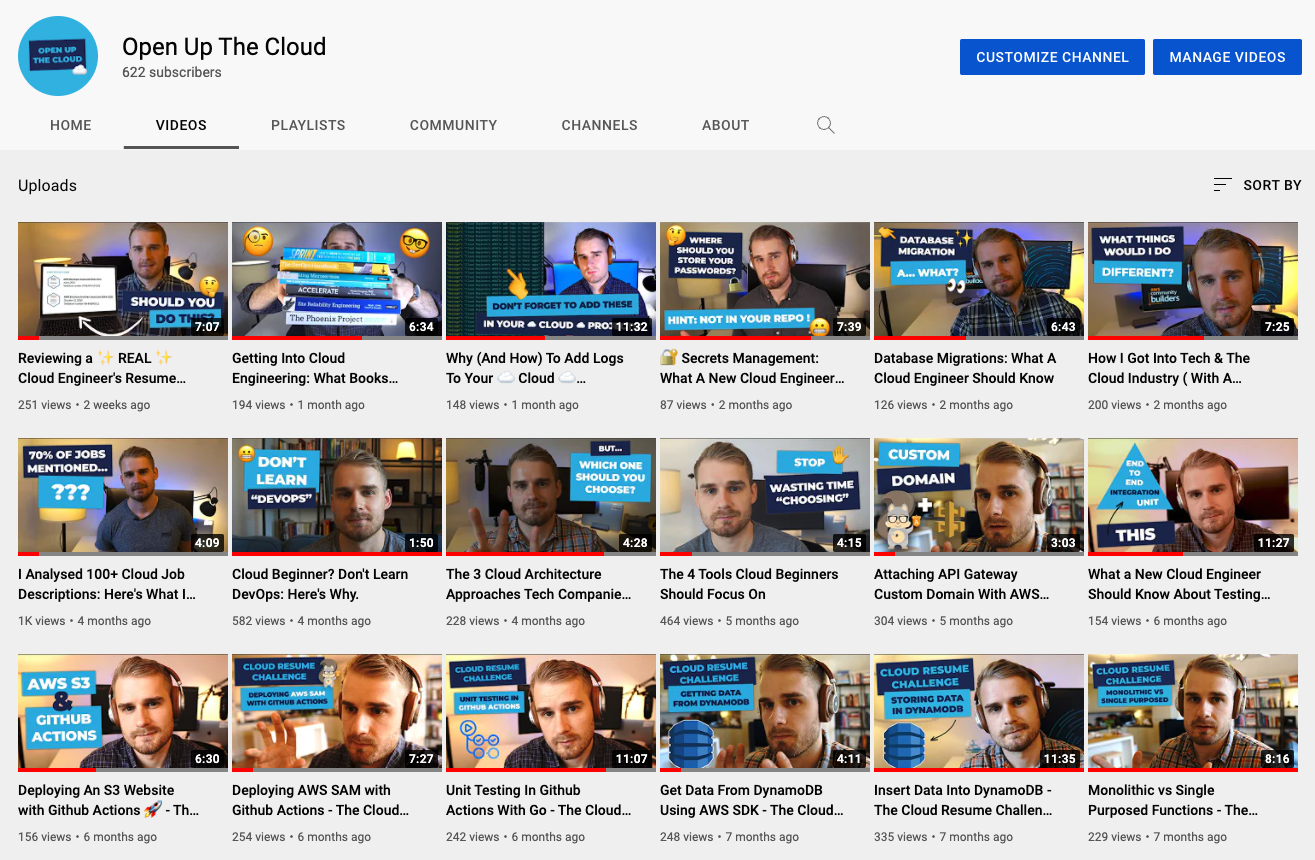This screenshot has height=860, width=1315.
Task: Open the search icon on the channel page
Action: pos(825,124)
